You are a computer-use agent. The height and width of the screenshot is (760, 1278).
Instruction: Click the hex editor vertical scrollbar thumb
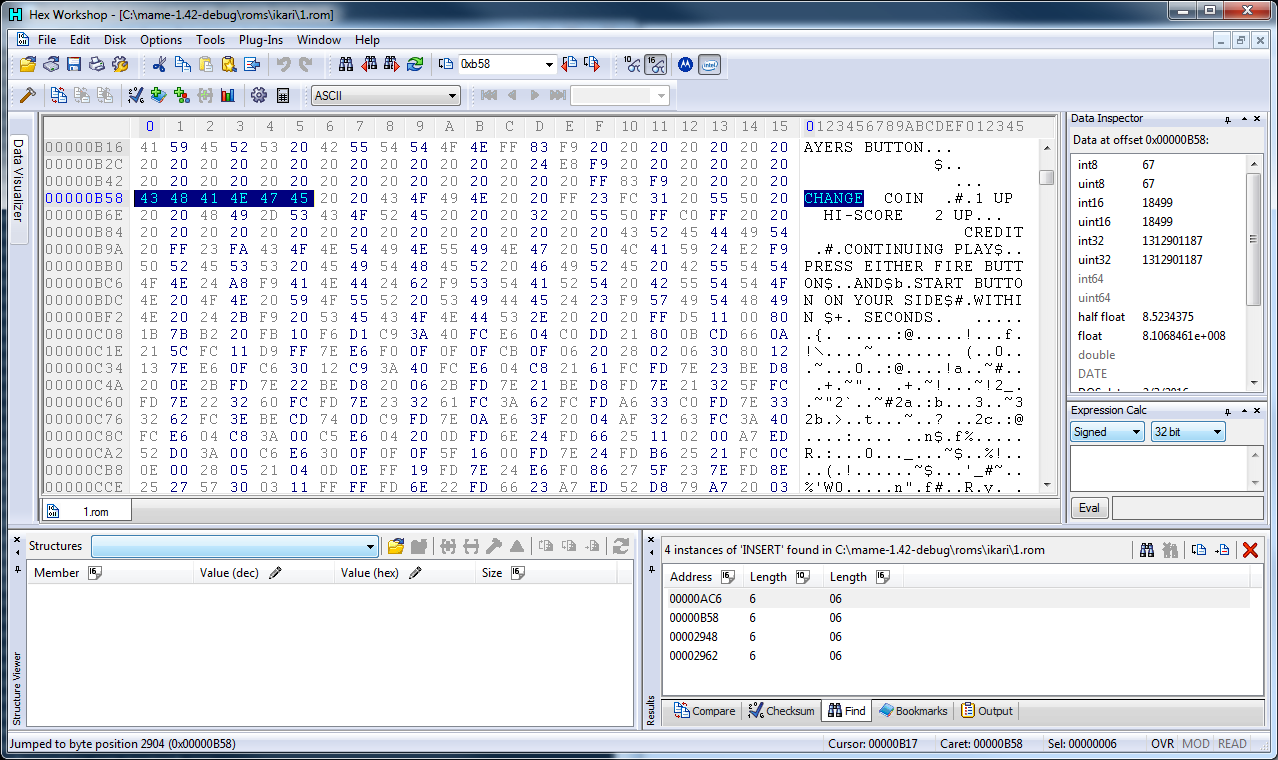(1047, 177)
